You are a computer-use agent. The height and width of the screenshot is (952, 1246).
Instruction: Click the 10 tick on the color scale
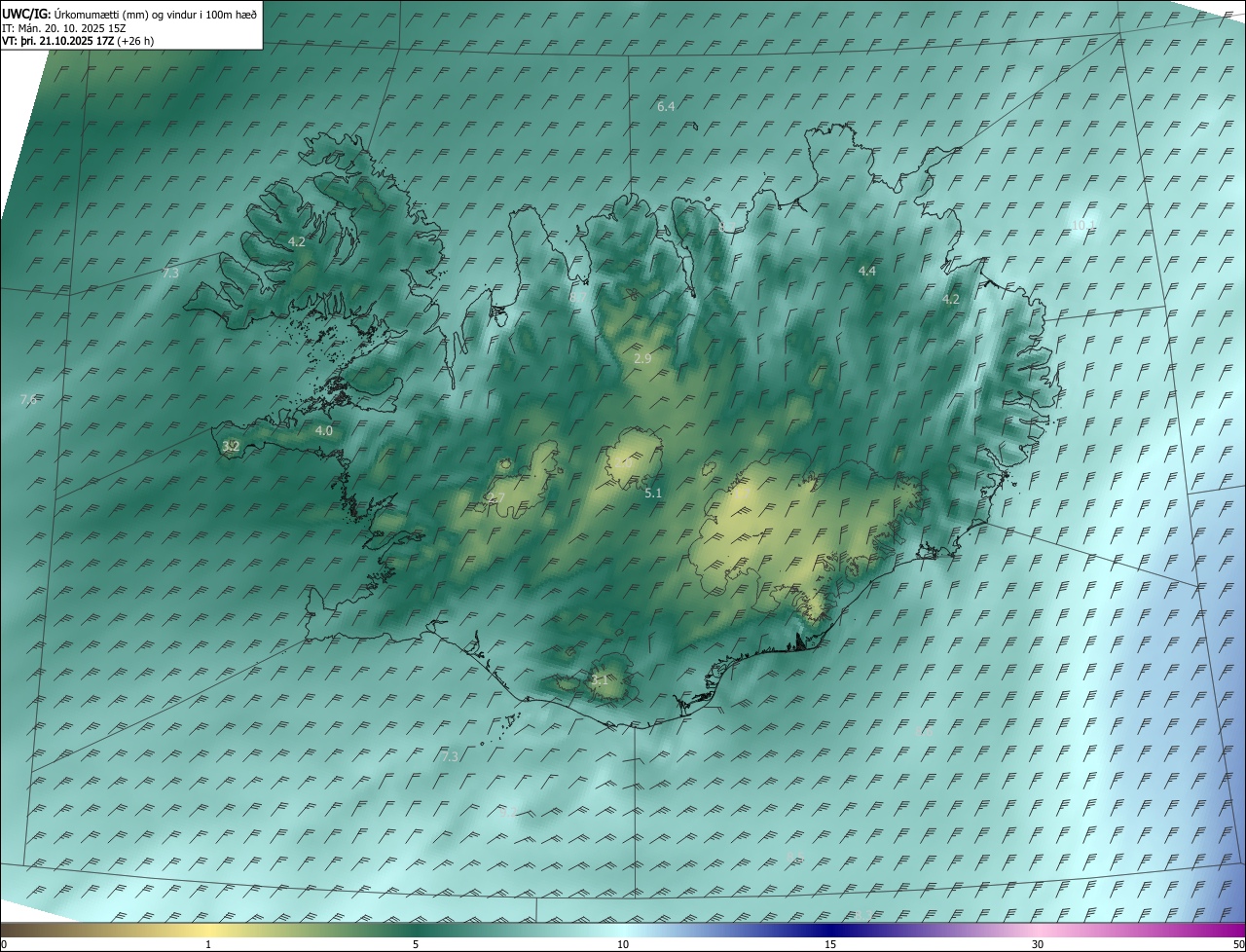pyautogui.click(x=623, y=944)
